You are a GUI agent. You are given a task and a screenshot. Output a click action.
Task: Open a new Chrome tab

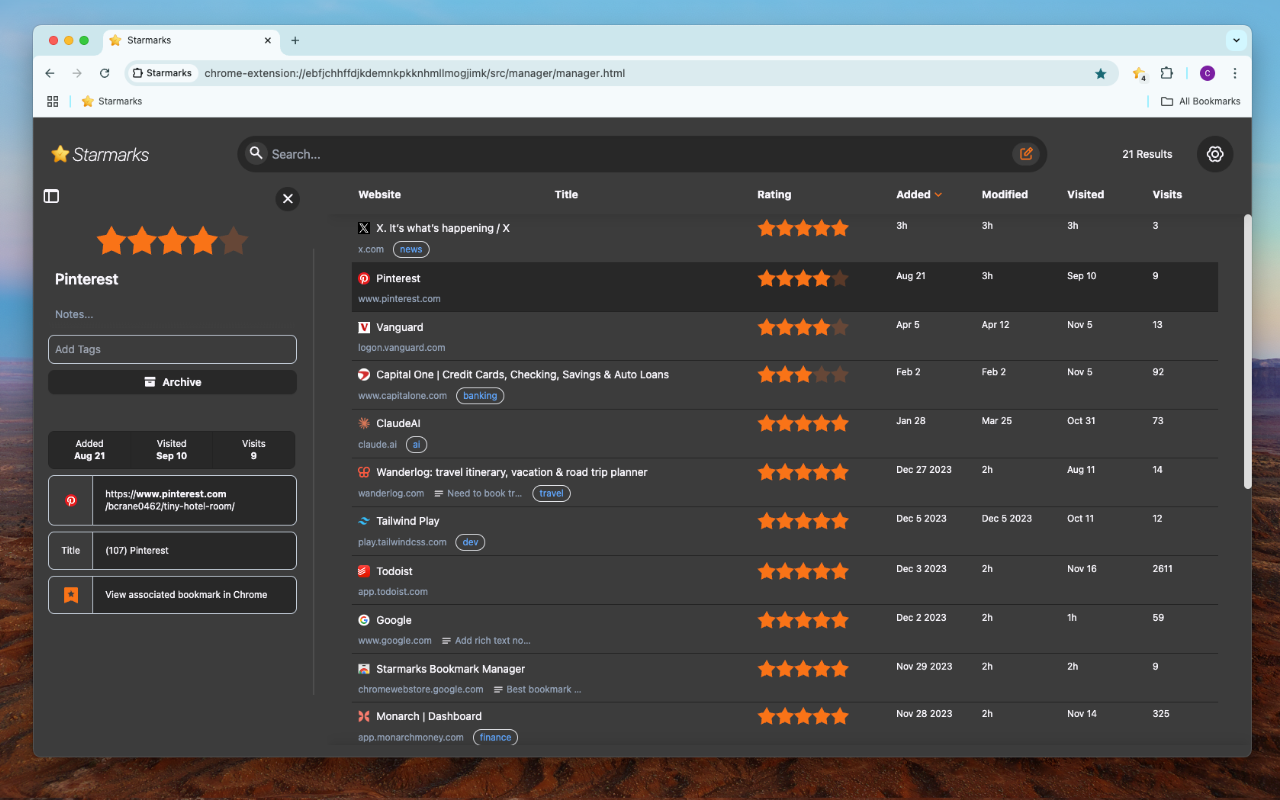point(295,41)
